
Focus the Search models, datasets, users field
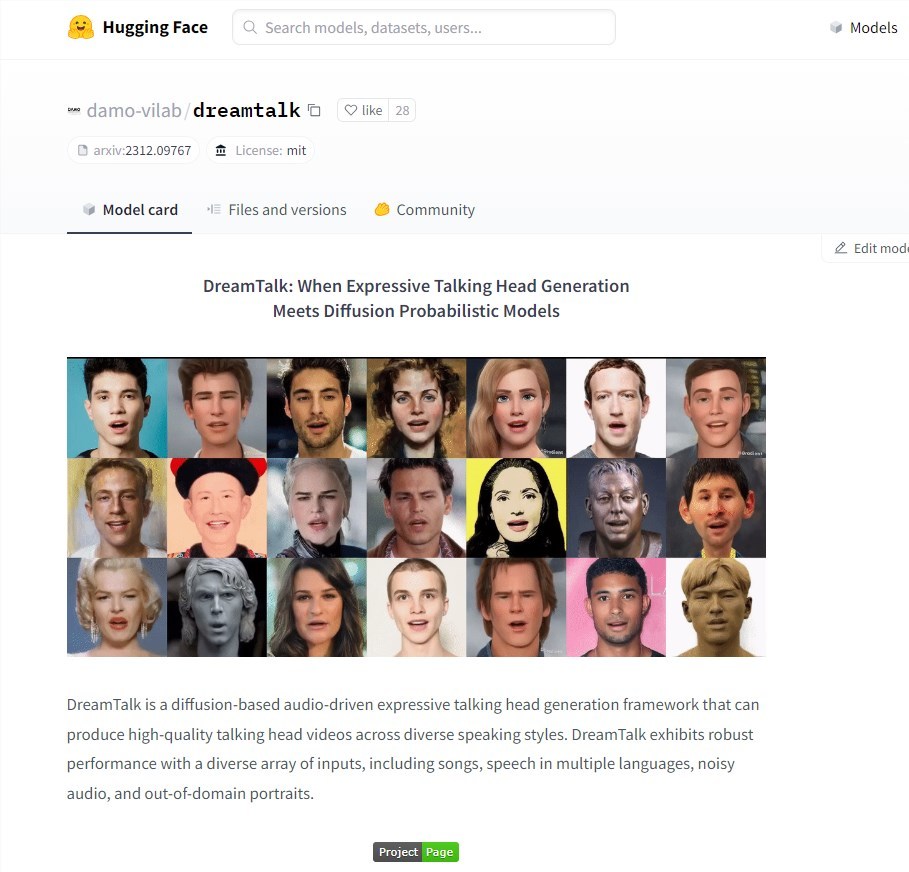tap(424, 27)
